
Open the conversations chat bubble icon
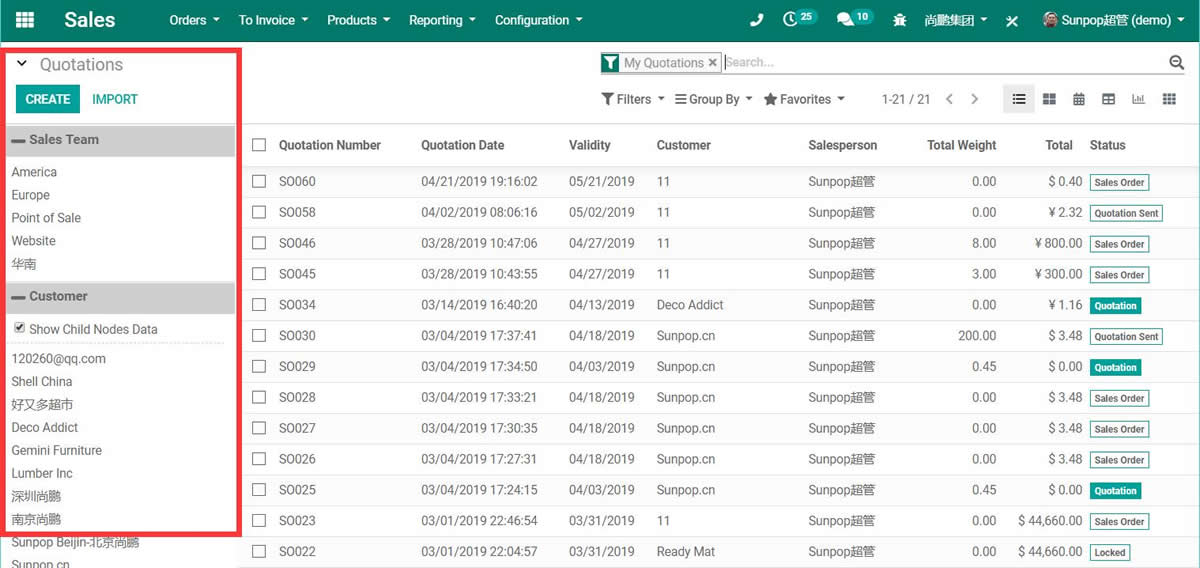click(846, 20)
